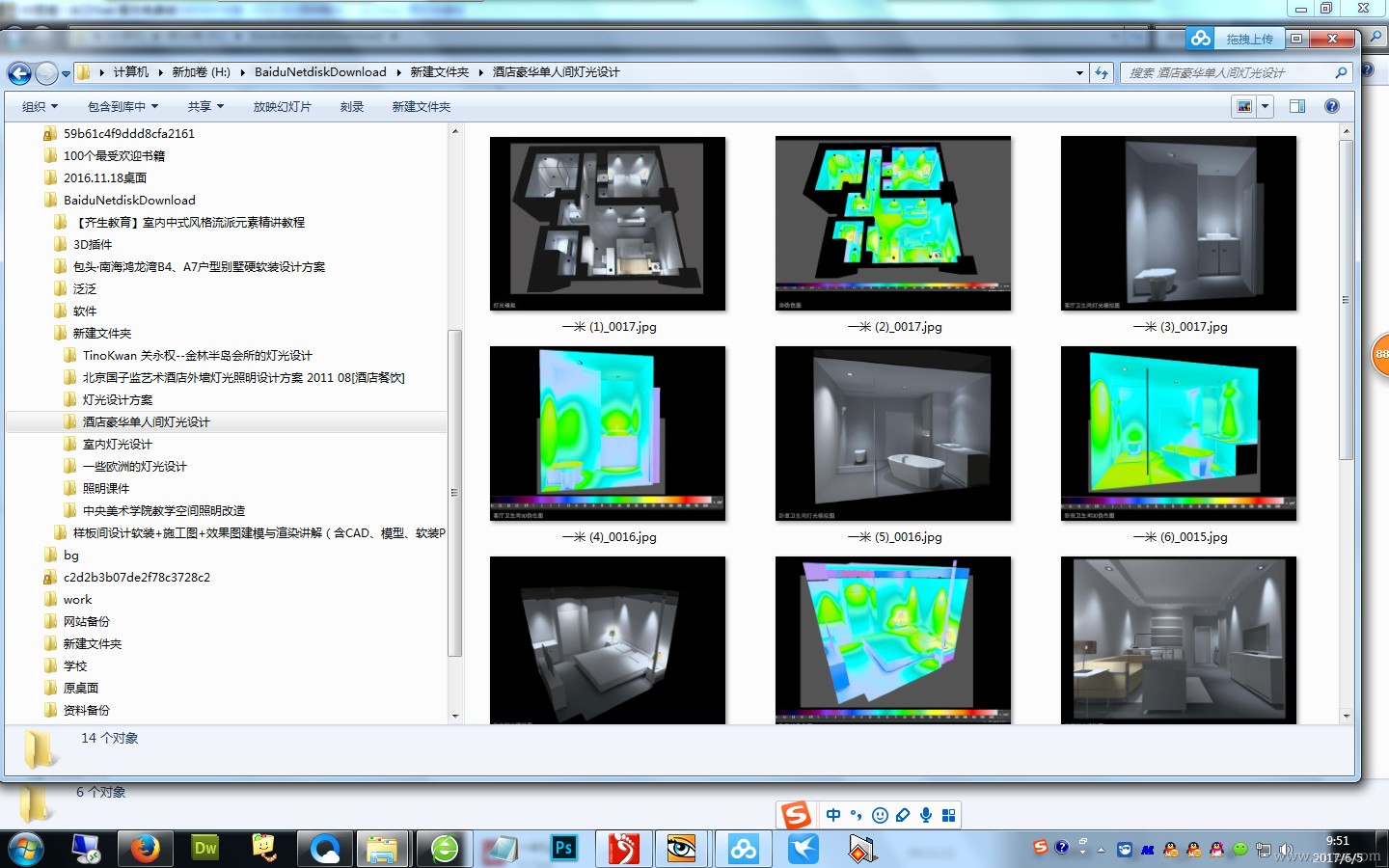This screenshot has height=868, width=1389.
Task: Open Dreamweaver from the taskbar
Action: tap(205, 849)
